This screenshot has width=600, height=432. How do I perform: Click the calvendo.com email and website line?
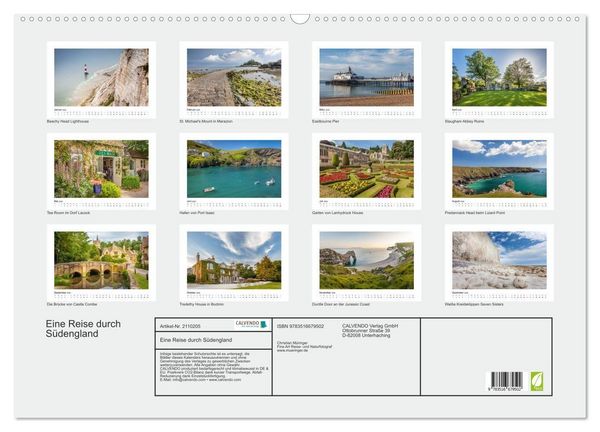pyautogui.click(x=201, y=380)
